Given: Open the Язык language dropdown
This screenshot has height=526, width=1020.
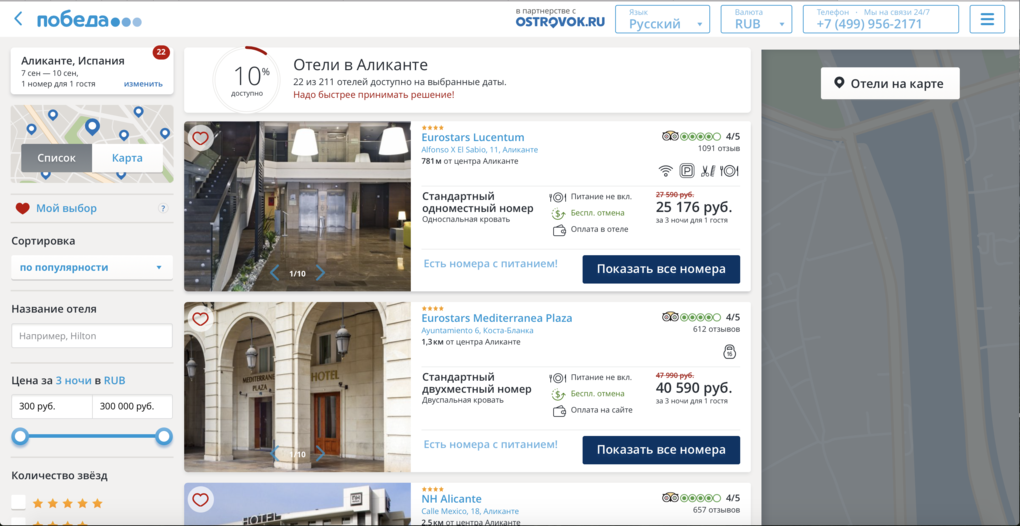Looking at the screenshot, I should point(662,19).
